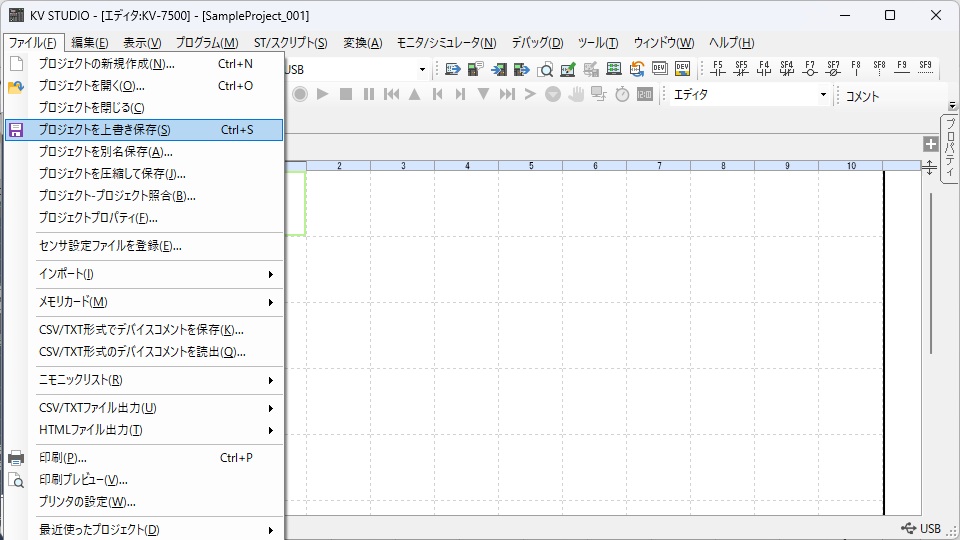The width and height of the screenshot is (960, 540).
Task: Click the timer stopwatch icon in toolbar
Action: coord(622,94)
